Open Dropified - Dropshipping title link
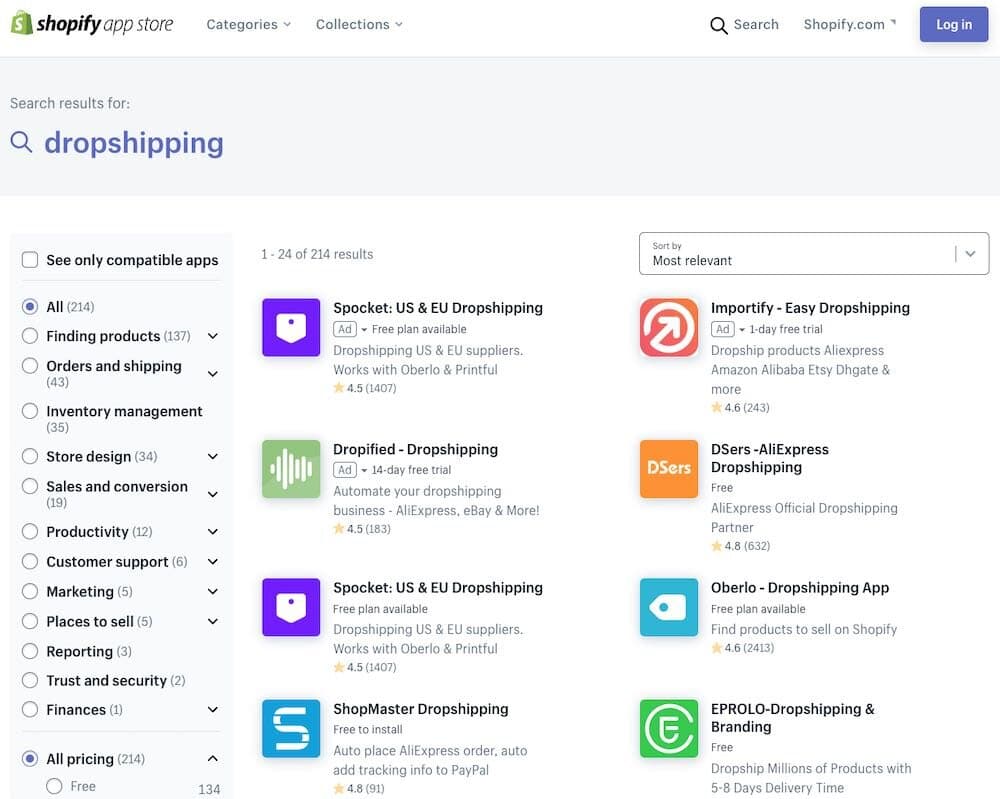 415,450
